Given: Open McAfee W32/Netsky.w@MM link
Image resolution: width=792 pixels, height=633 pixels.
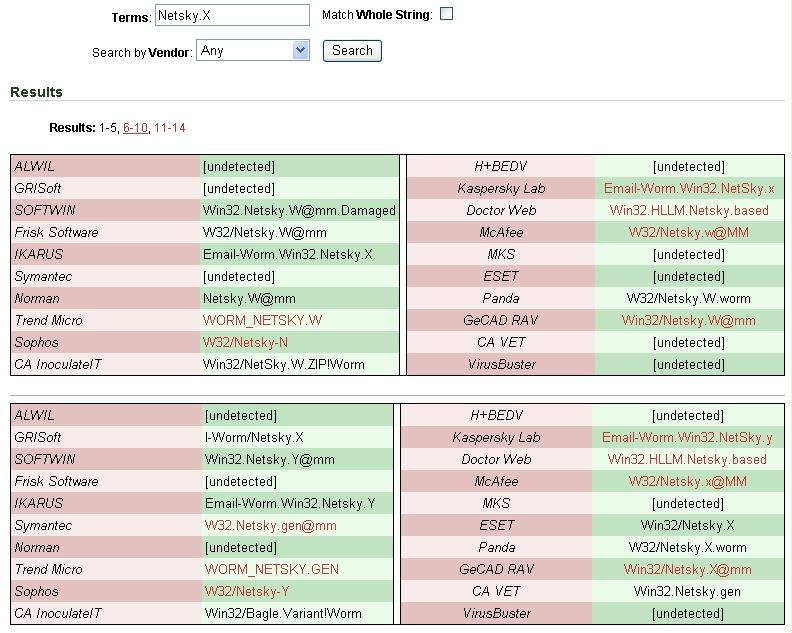Looking at the screenshot, I should click(689, 232).
